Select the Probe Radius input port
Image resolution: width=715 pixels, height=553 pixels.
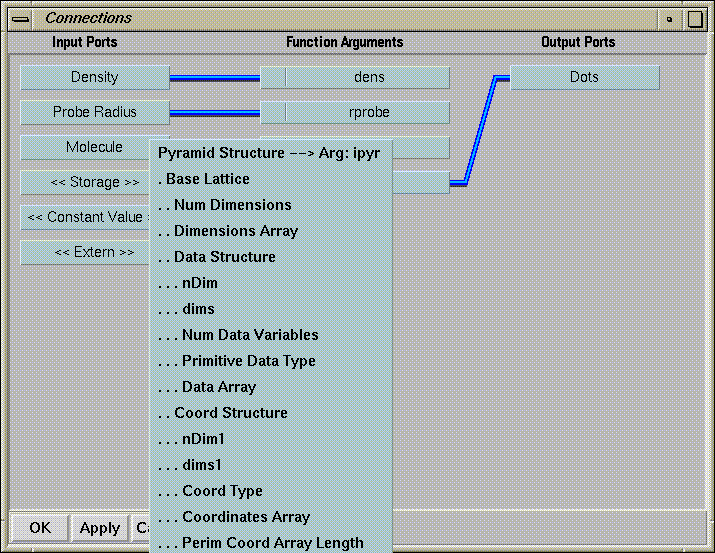95,113
